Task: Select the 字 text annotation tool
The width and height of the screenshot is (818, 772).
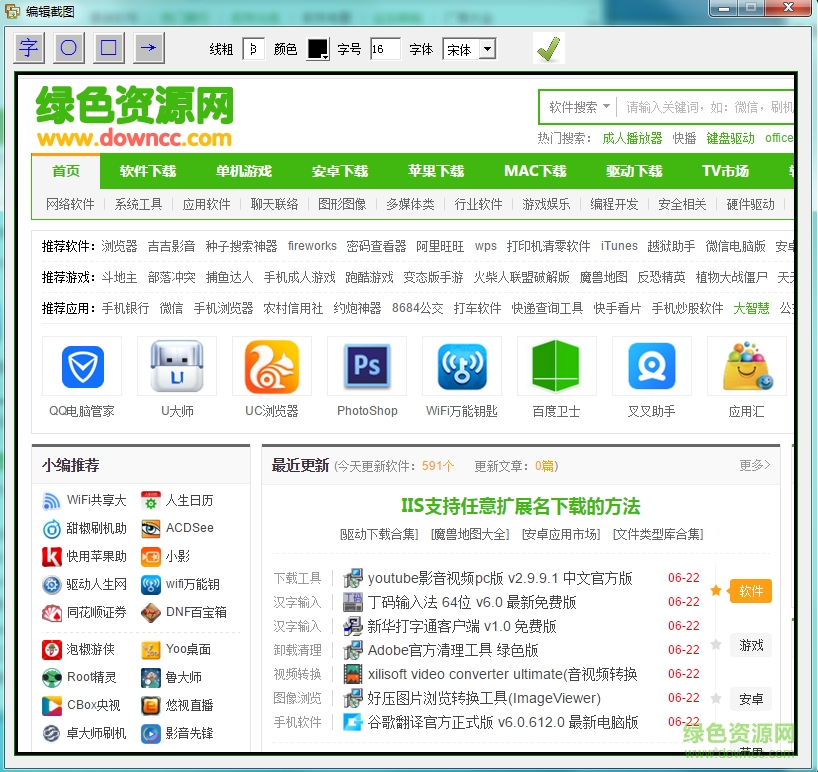Action: [x=28, y=47]
